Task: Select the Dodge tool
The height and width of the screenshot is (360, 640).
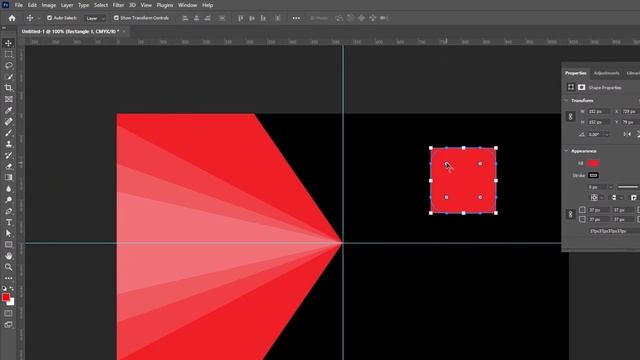Action: (8, 200)
